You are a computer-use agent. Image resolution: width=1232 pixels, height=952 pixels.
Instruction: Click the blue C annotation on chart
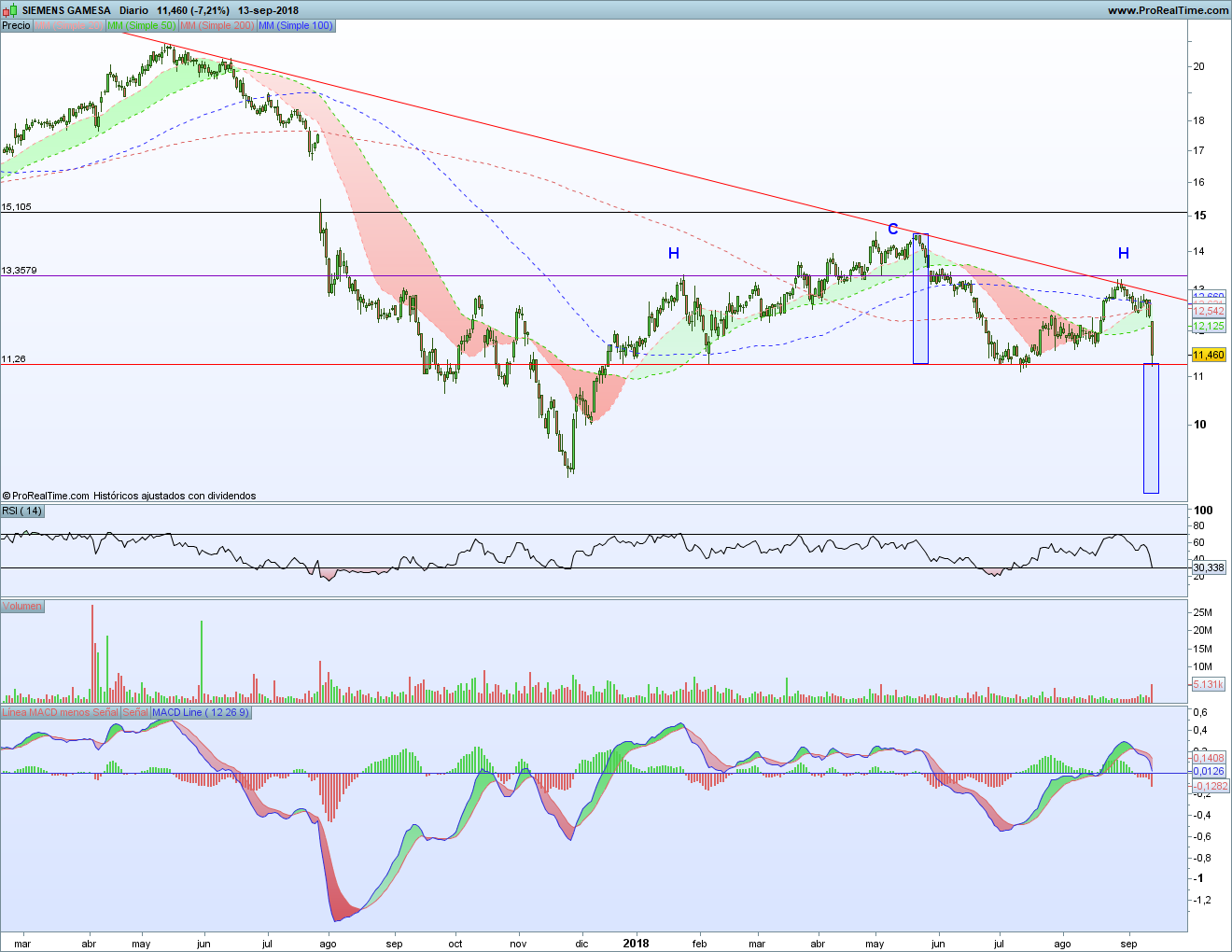(892, 230)
